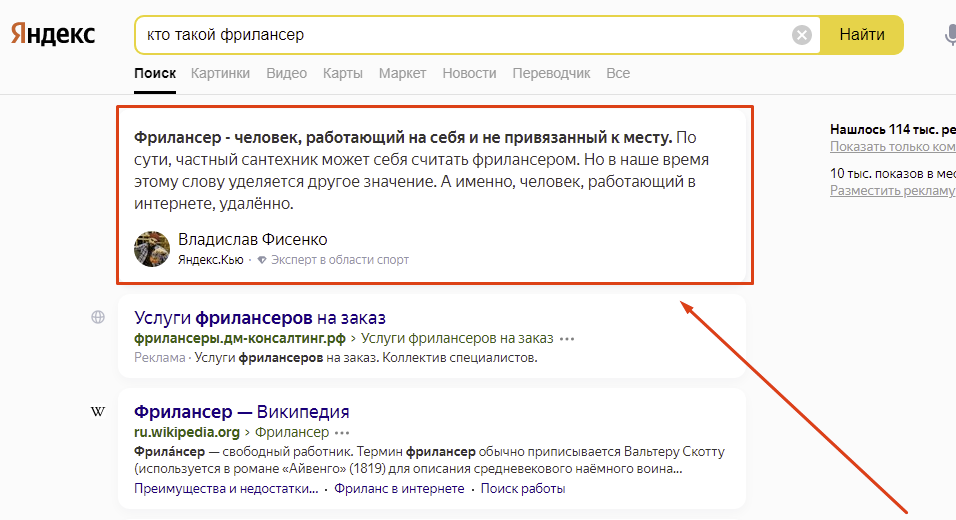Switch to the Видео tab
956x520 pixels.
[287, 73]
